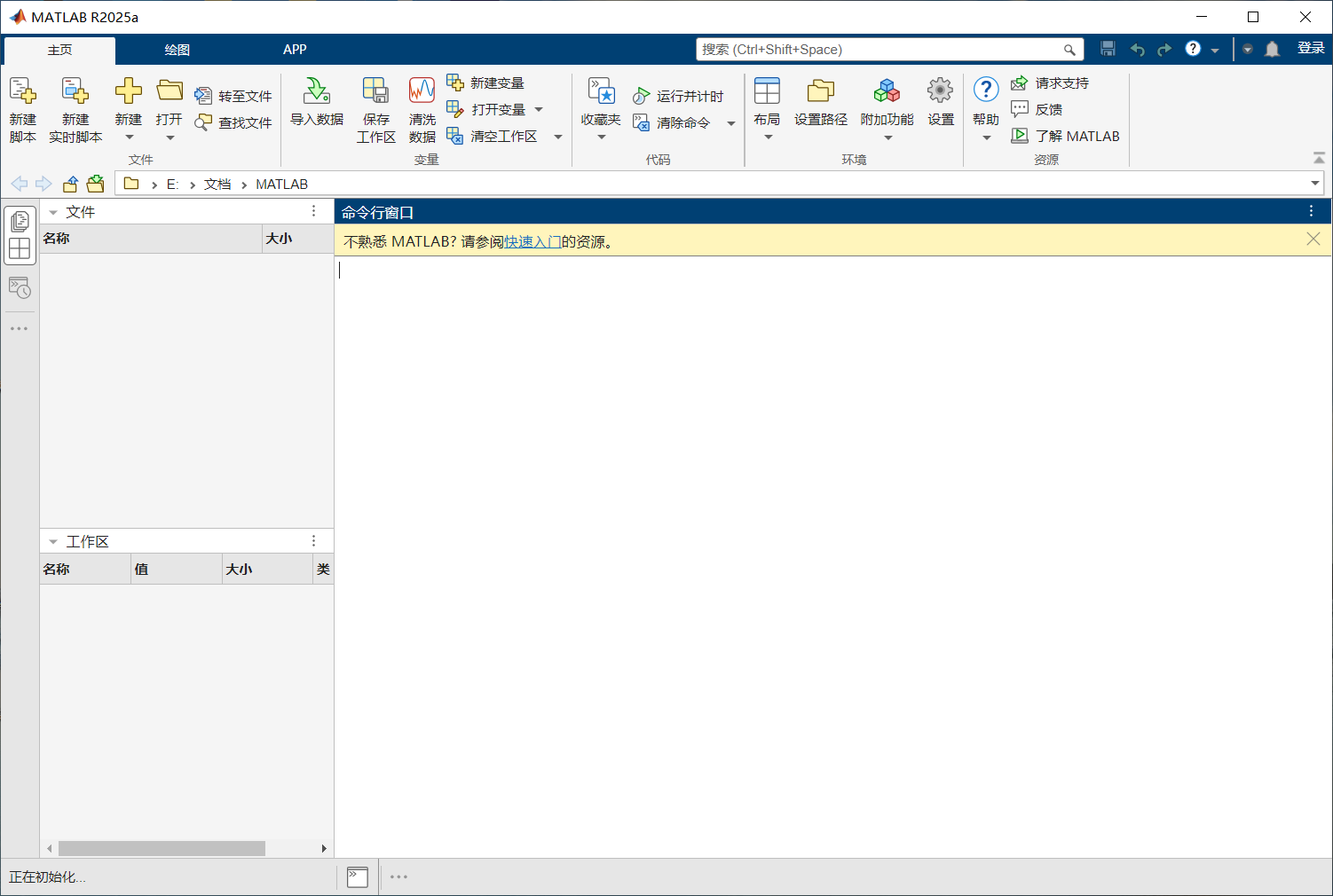Open the 命令行窗口 actions menu
Image resolution: width=1333 pixels, height=896 pixels.
tap(1311, 211)
